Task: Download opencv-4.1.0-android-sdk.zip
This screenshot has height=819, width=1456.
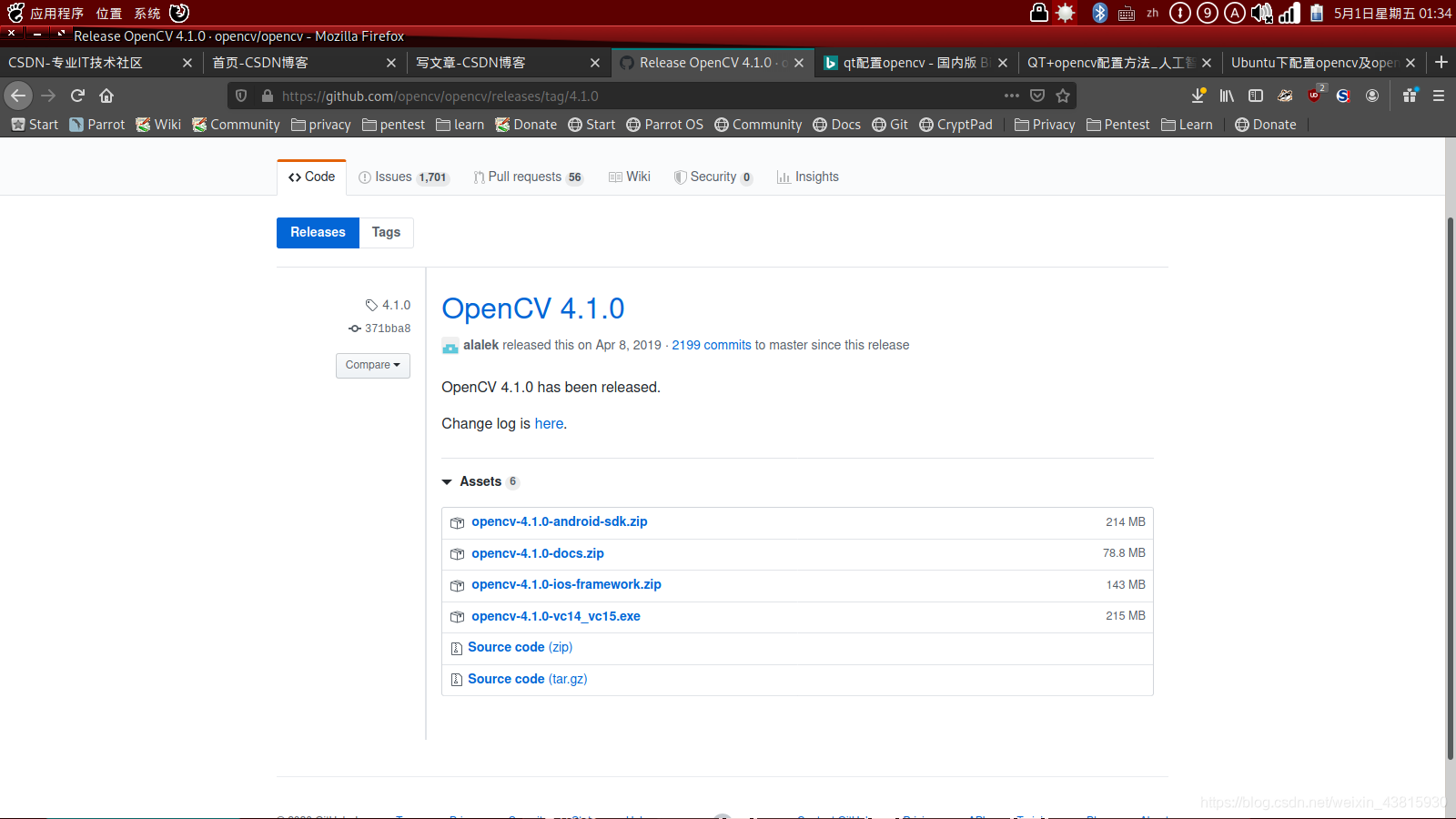Action: point(559,521)
